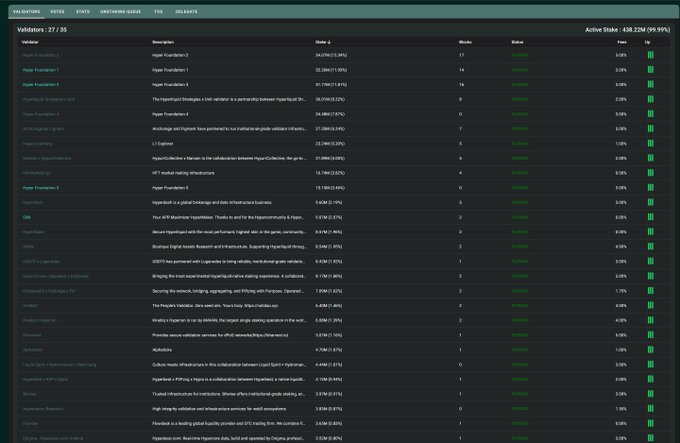This screenshot has height=443, width=680.
Task: Open Hyper Foundation 2 validator link
Action: click(x=40, y=55)
